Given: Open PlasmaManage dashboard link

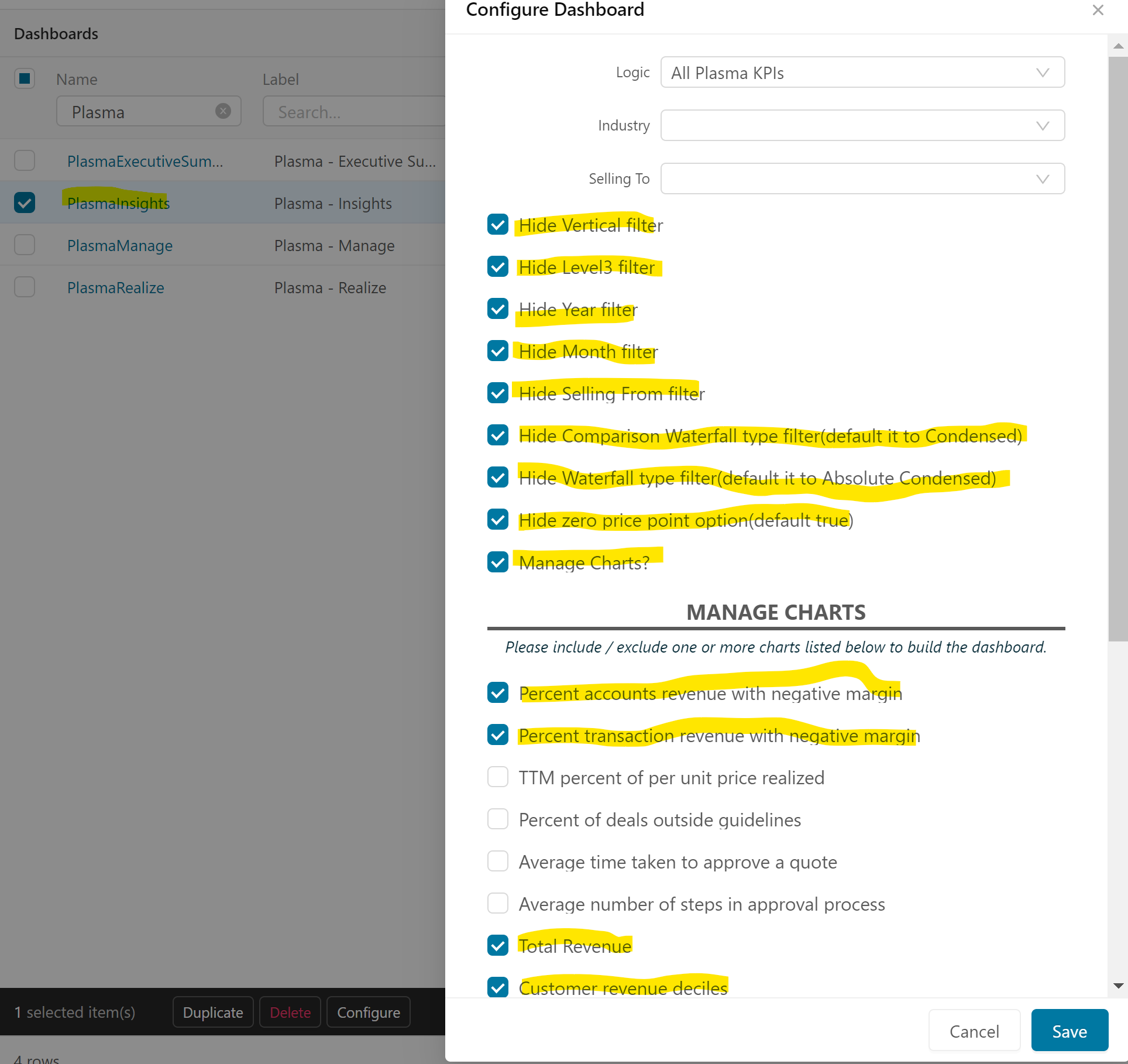Looking at the screenshot, I should pyautogui.click(x=120, y=246).
